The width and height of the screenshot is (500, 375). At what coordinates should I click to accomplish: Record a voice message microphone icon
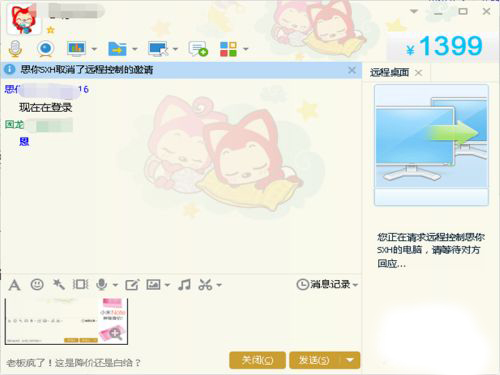coord(102,285)
